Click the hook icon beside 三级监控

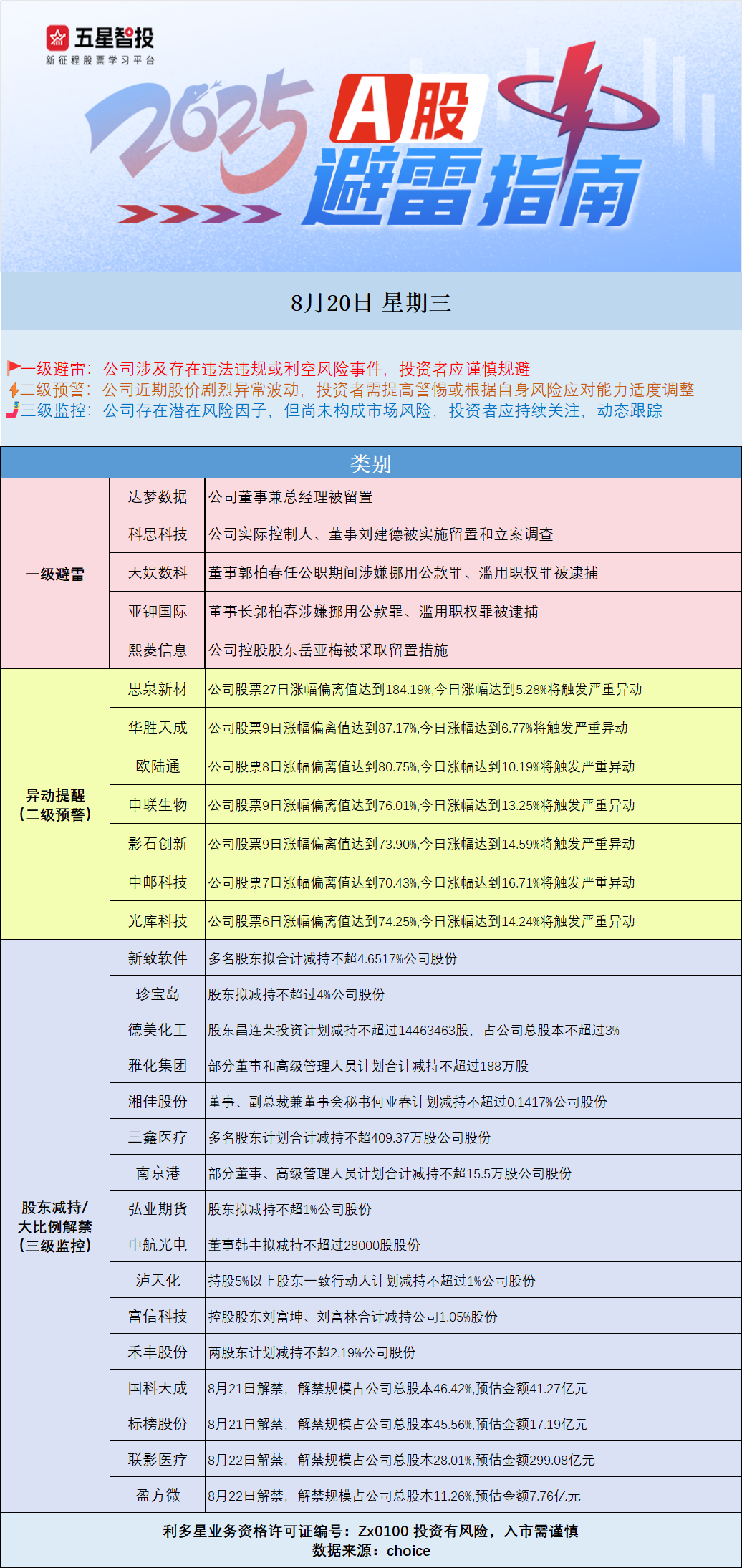point(13,410)
